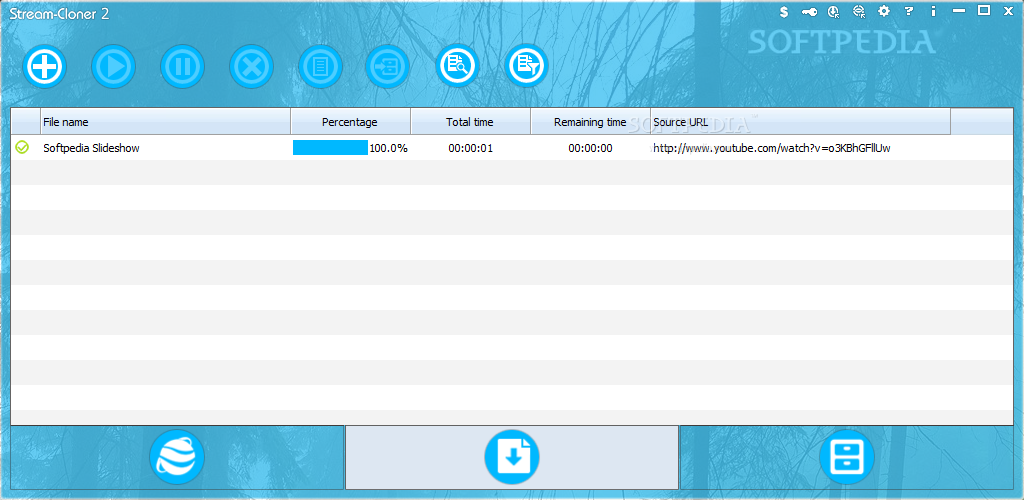
Task: Click the youtube.com source URL cell
Action: point(772,148)
